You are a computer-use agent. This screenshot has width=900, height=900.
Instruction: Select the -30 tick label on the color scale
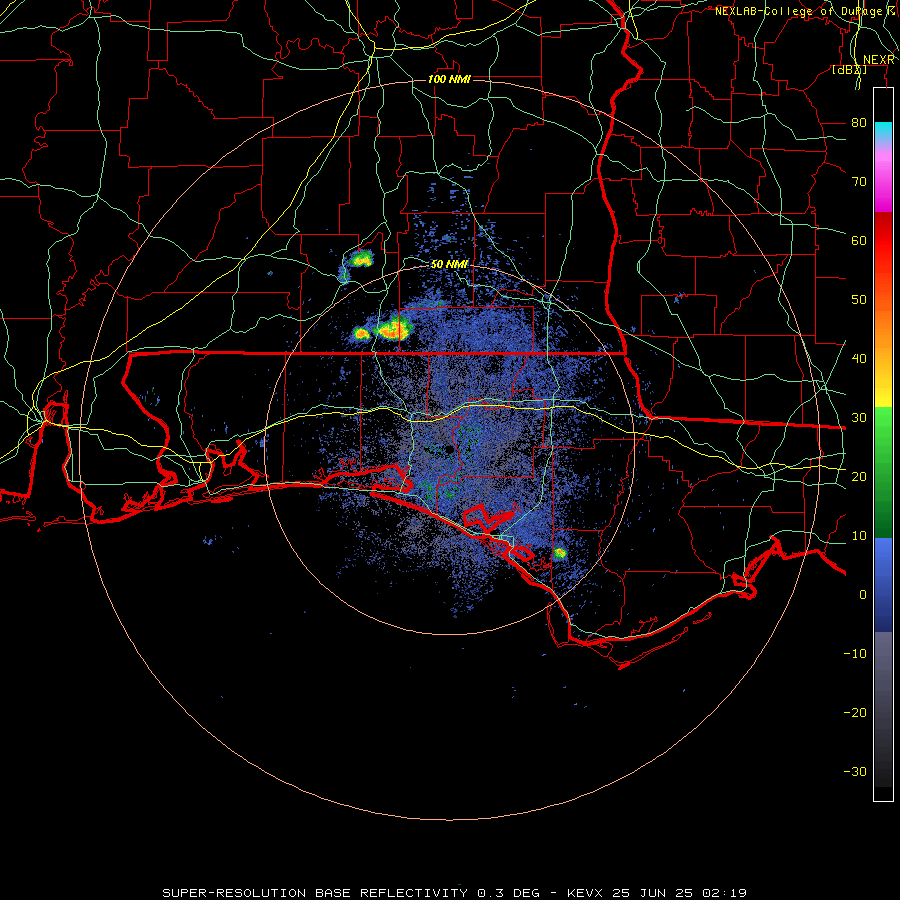[855, 771]
